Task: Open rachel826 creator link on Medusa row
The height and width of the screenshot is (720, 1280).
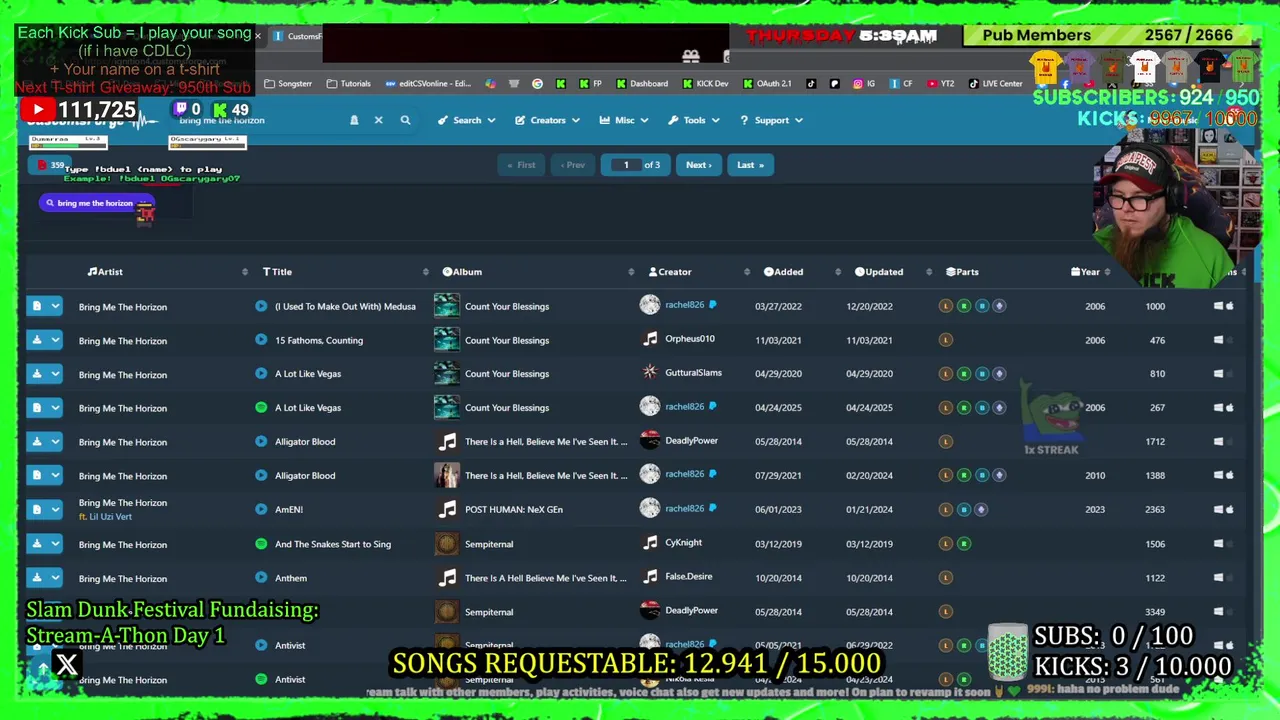Action: click(x=685, y=305)
